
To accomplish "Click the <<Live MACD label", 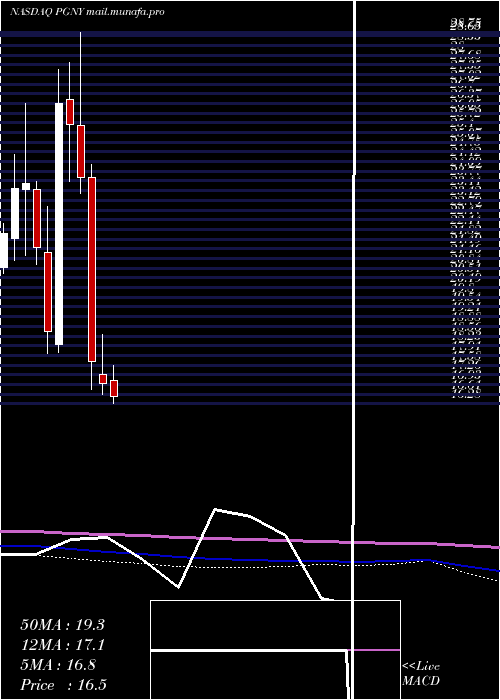I will [421, 674].
